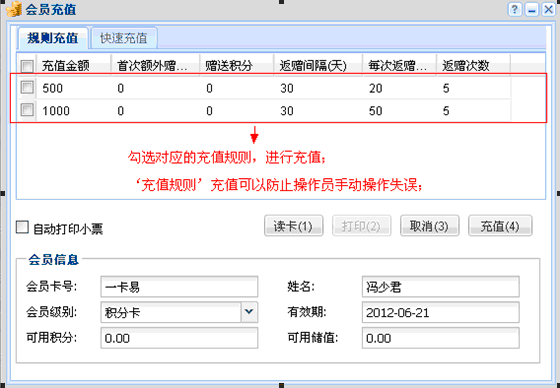Click 首次额外赠 value 0 in 1000 row
Image resolution: width=560 pixels, height=388 pixels.
[121, 111]
